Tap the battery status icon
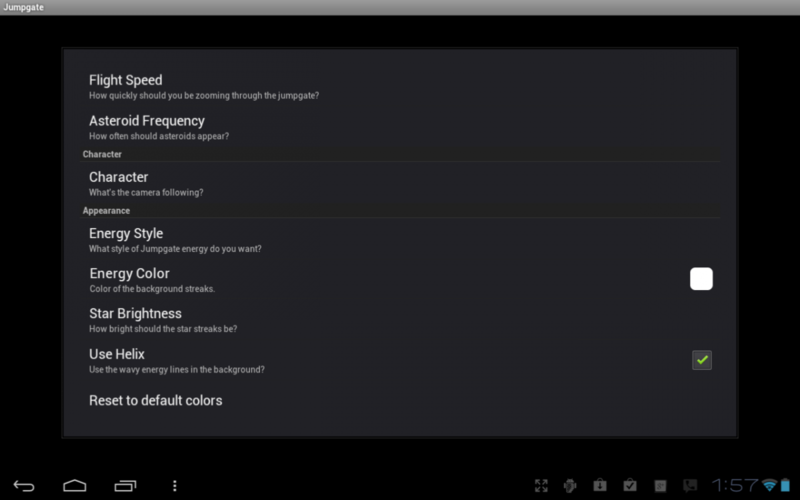Viewport: 800px width, 500px height. coord(785,485)
